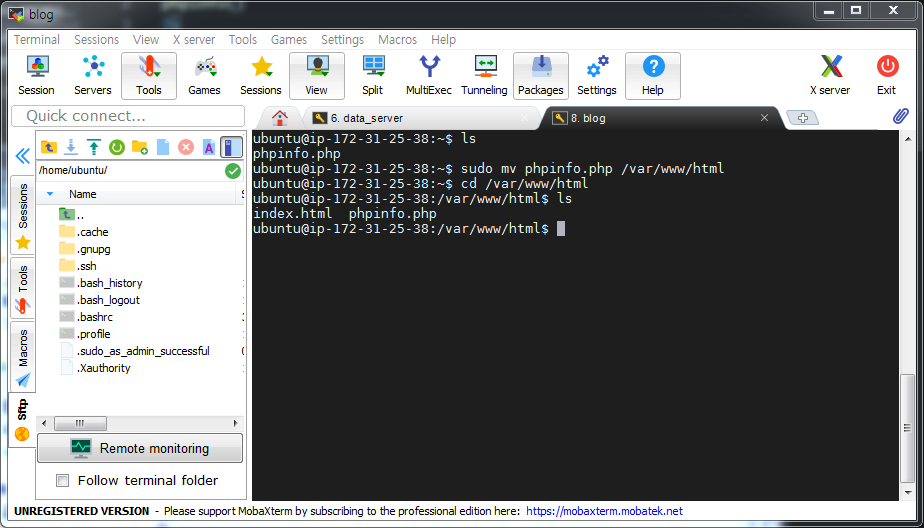Go to the home tab icon
Image resolution: width=924 pixels, height=528 pixels.
click(280, 118)
